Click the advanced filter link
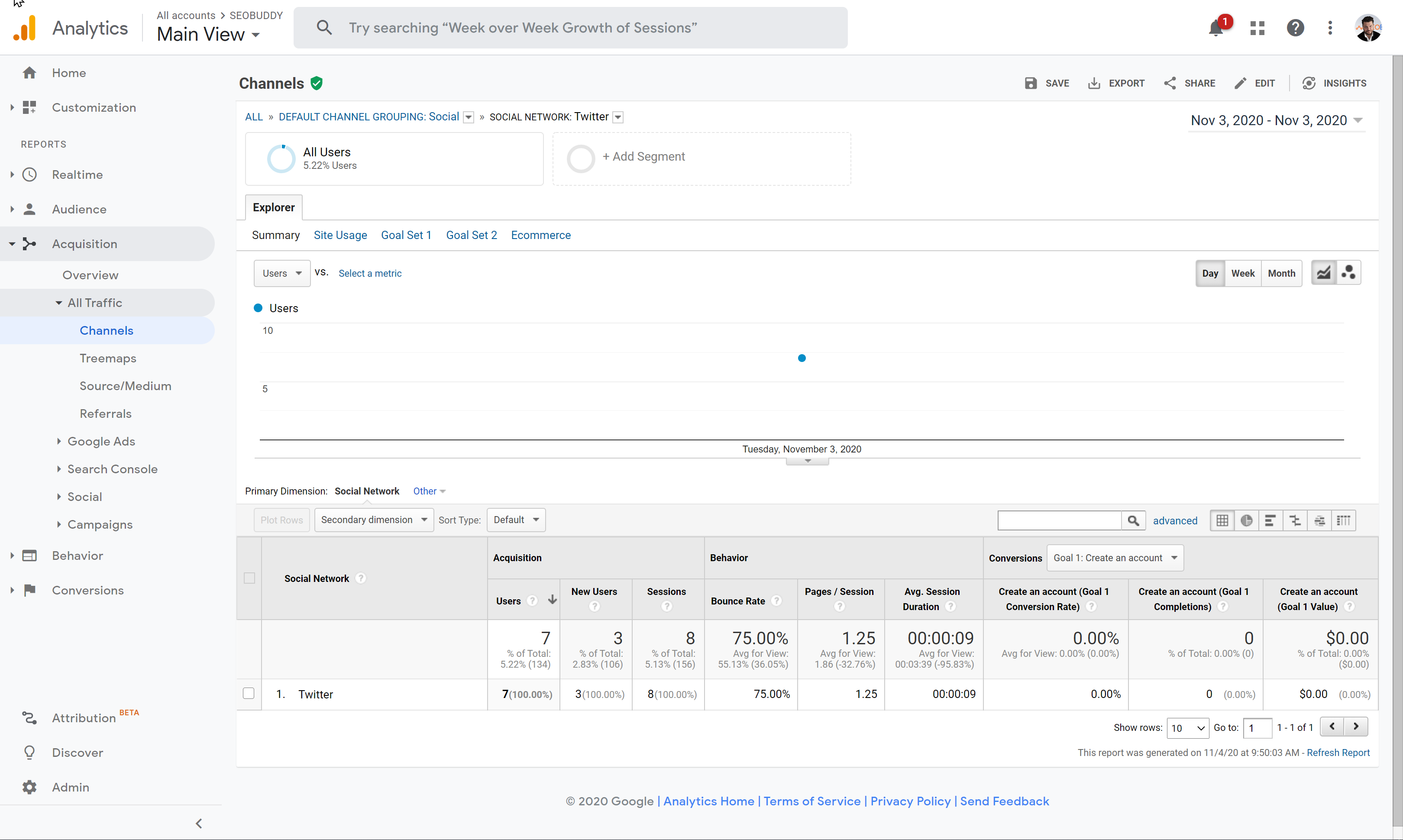Screen dimensions: 1403x840 coord(1175,520)
